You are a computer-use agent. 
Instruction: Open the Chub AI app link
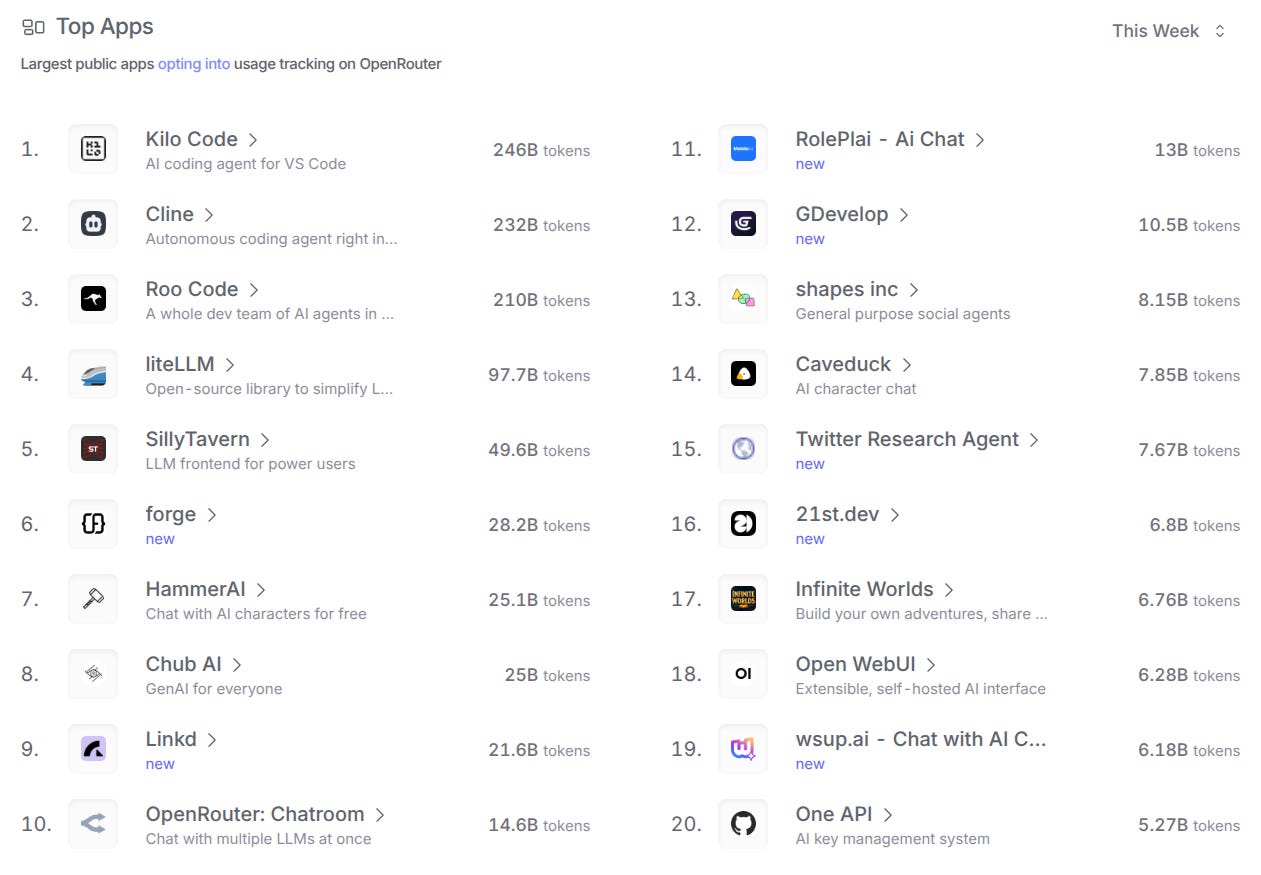(x=184, y=664)
